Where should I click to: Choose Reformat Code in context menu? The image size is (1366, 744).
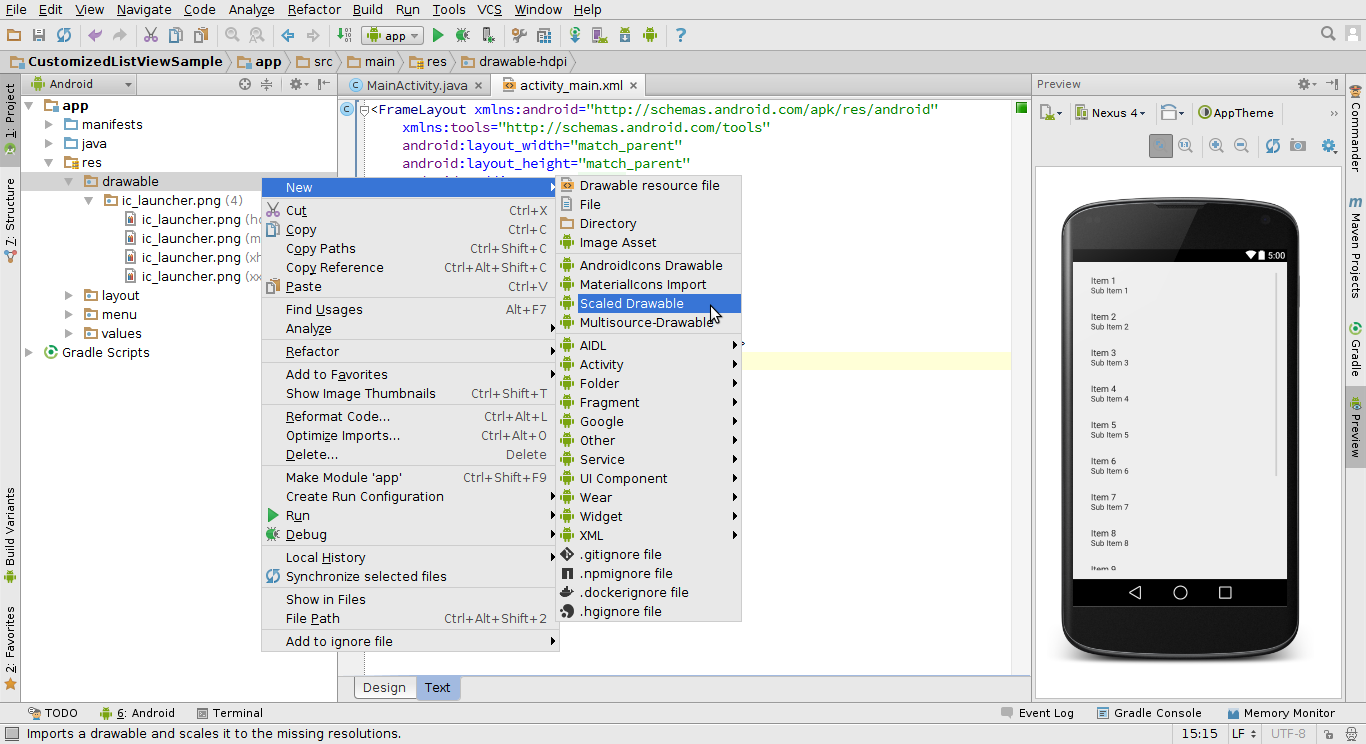pos(409,417)
